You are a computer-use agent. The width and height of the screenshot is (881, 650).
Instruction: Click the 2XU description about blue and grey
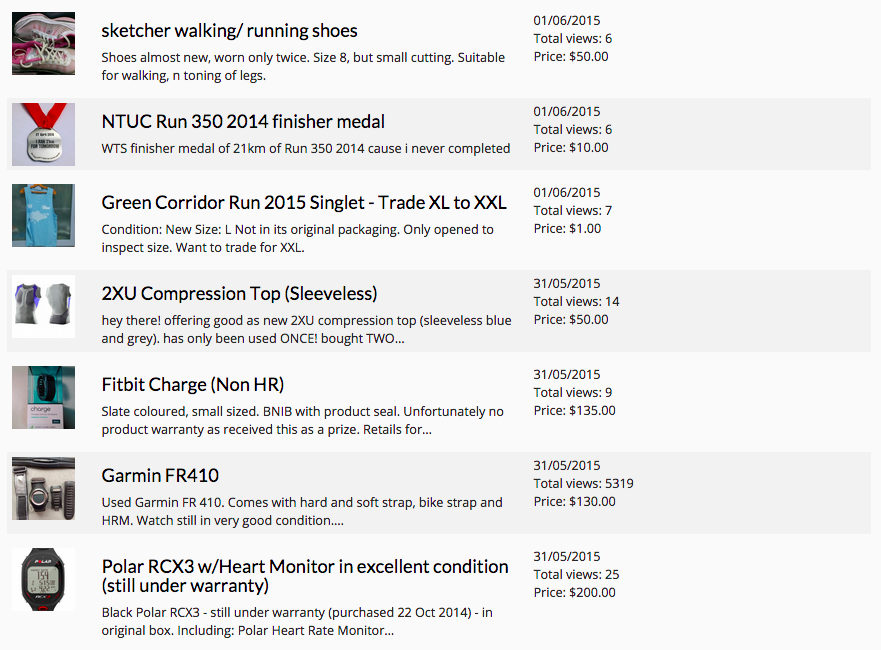click(x=306, y=330)
